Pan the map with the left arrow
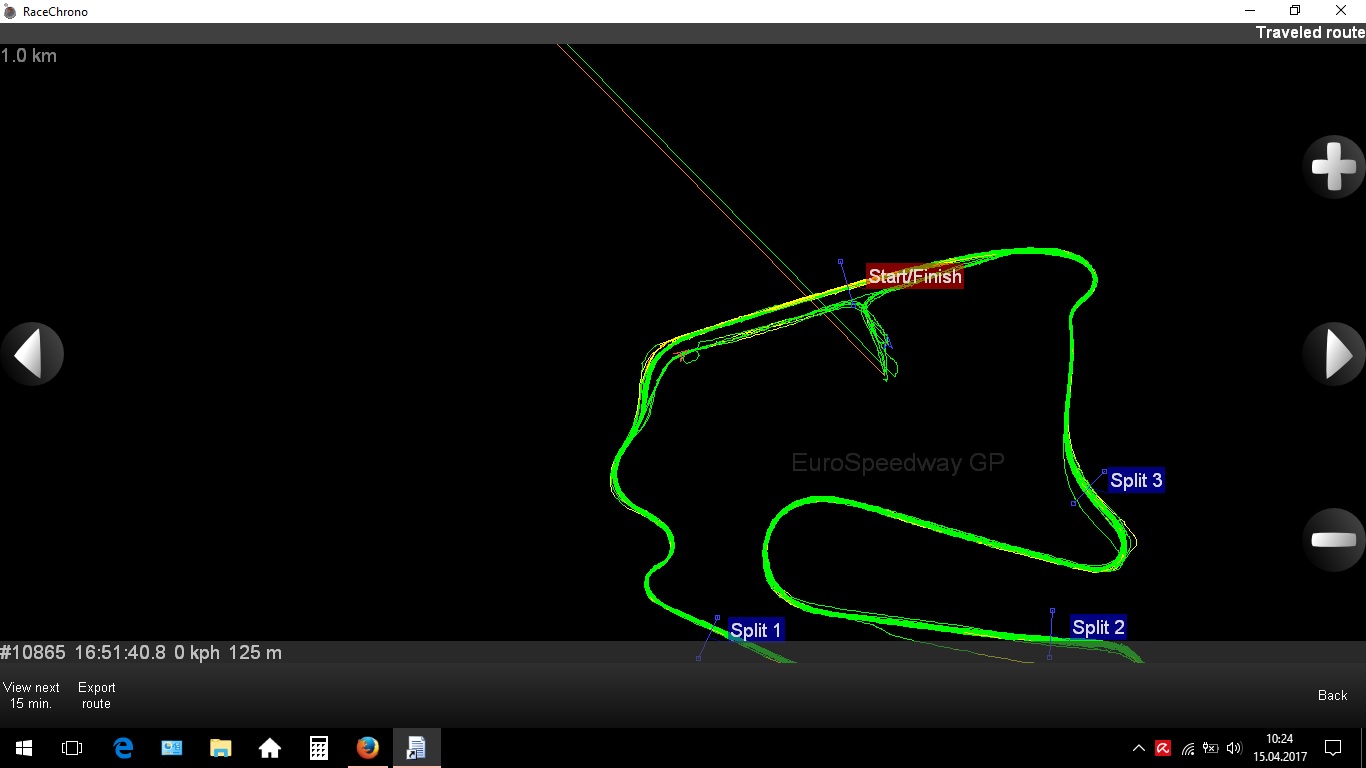The width and height of the screenshot is (1366, 768). [32, 354]
